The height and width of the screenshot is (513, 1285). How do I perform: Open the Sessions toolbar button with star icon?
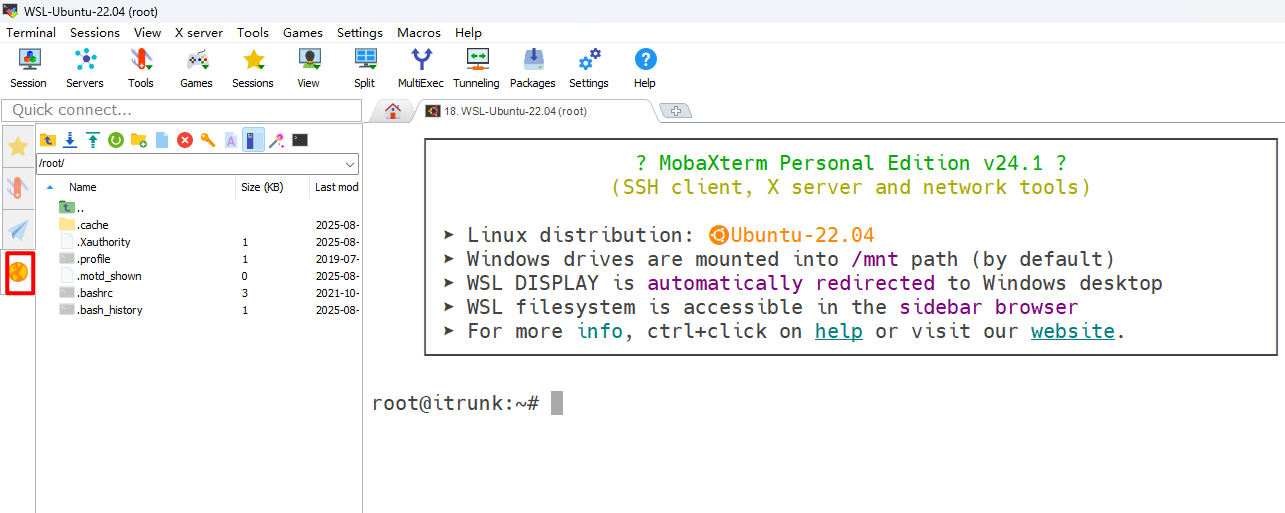(253, 68)
